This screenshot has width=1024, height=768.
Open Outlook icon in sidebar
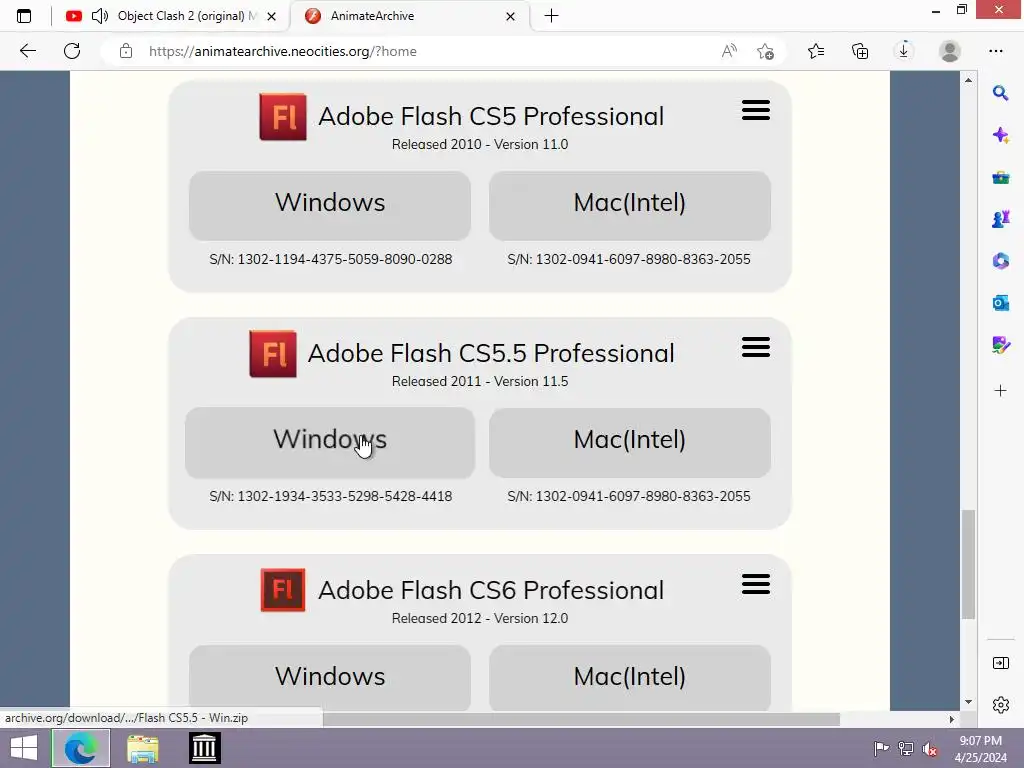tap(1000, 303)
